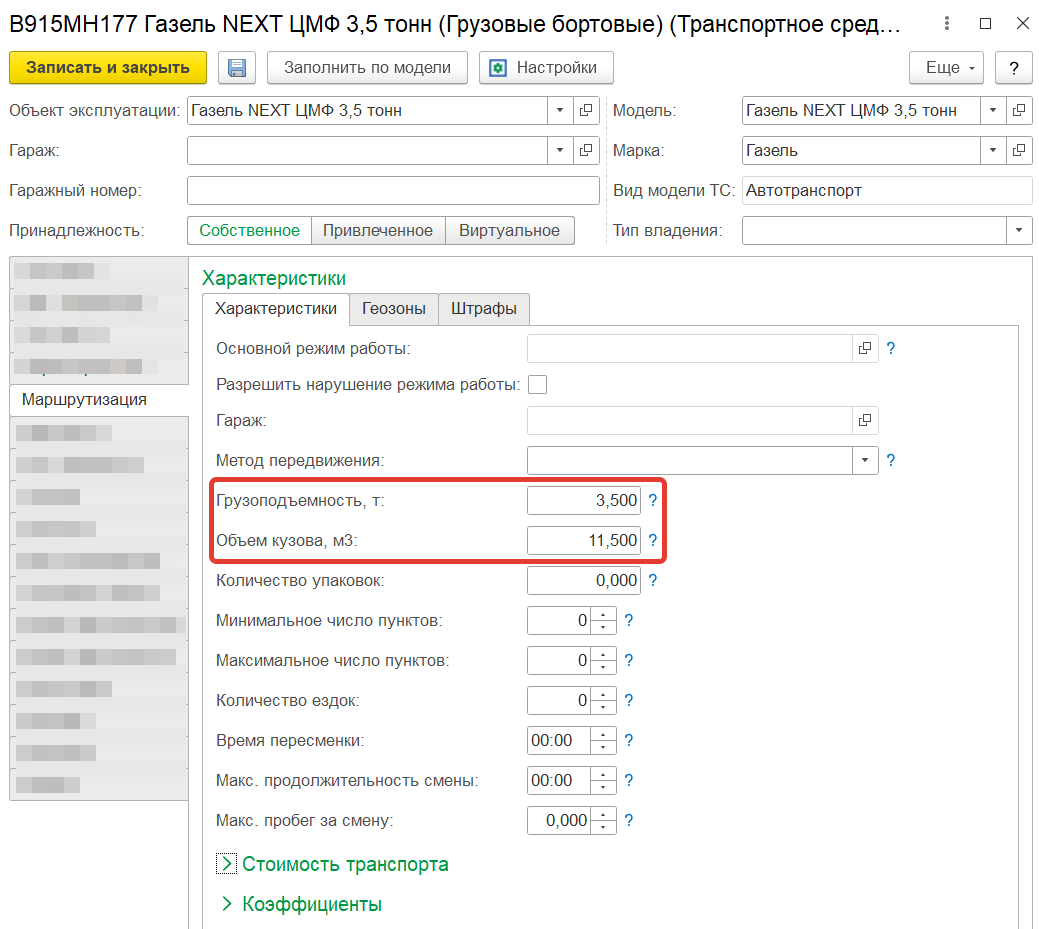
Task: Show help for Макс. продолжительность смены
Action: tap(629, 781)
